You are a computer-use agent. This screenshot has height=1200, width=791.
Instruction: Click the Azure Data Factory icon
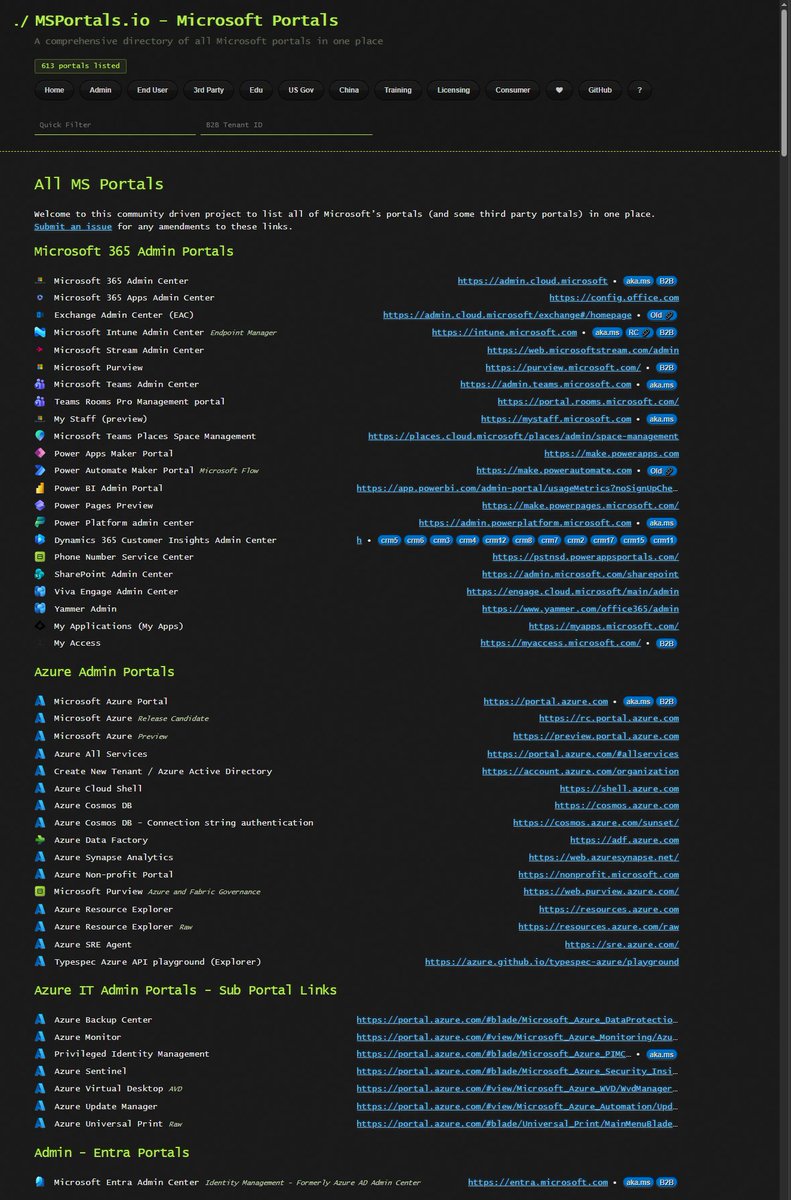[40, 840]
